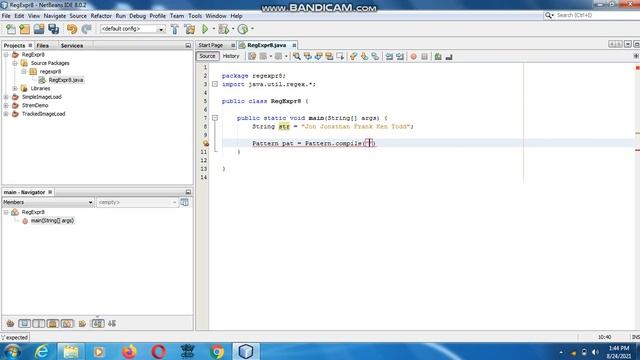Open the Navigate menu

pyautogui.click(x=55, y=16)
